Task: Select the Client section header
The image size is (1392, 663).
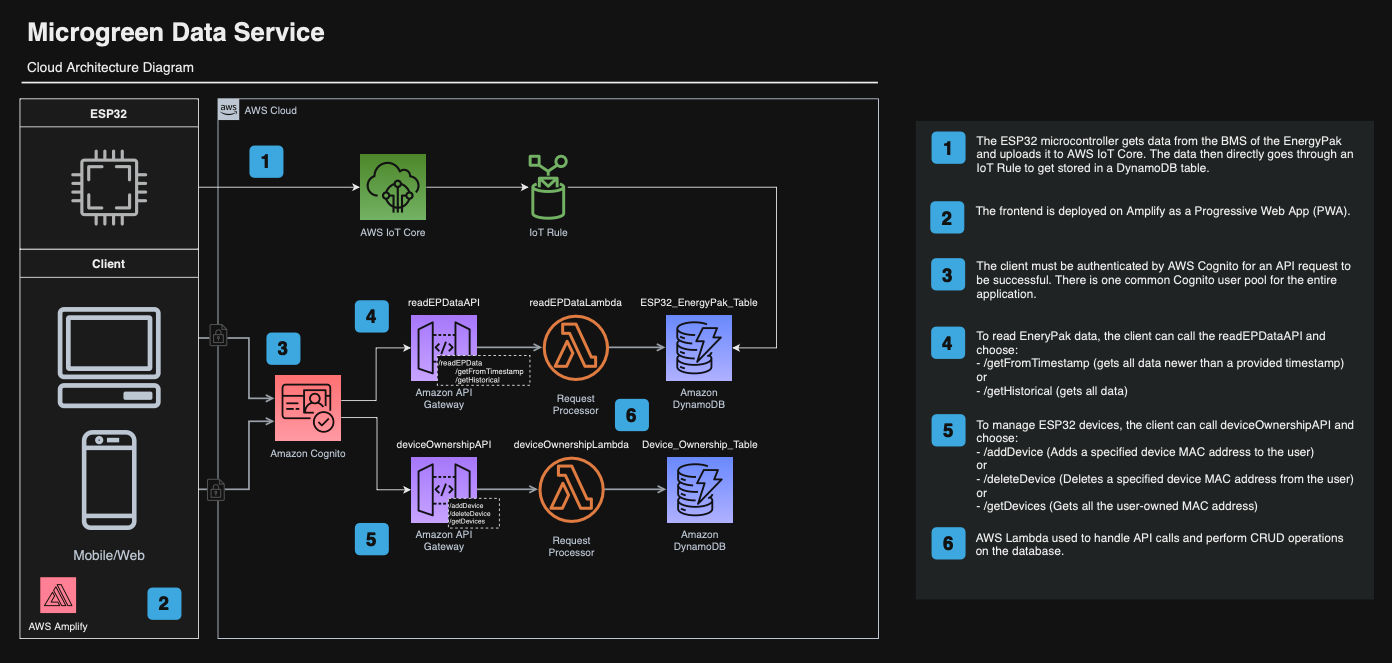Action: point(108,264)
